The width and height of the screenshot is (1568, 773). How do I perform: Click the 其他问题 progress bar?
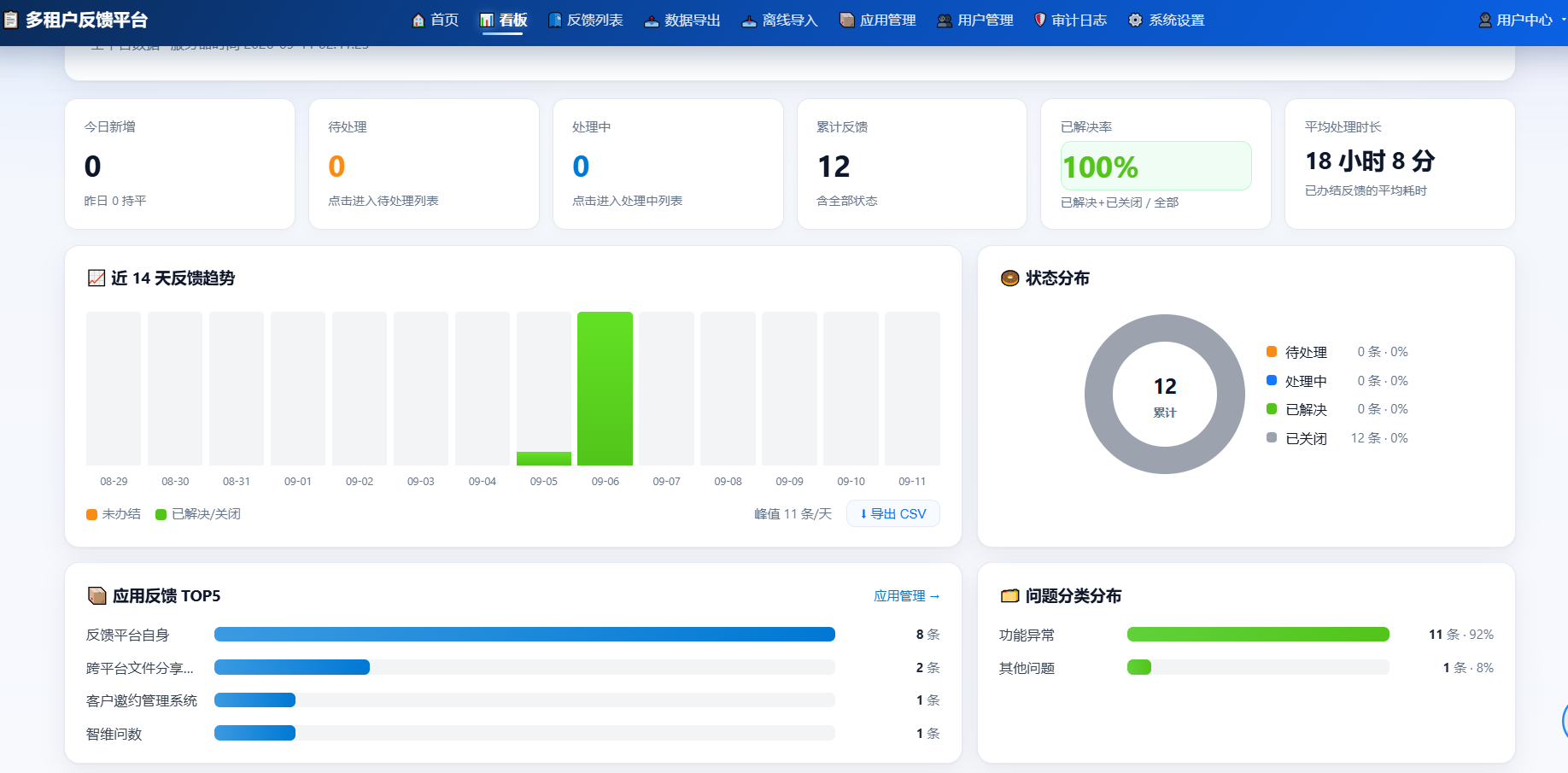click(x=1258, y=667)
